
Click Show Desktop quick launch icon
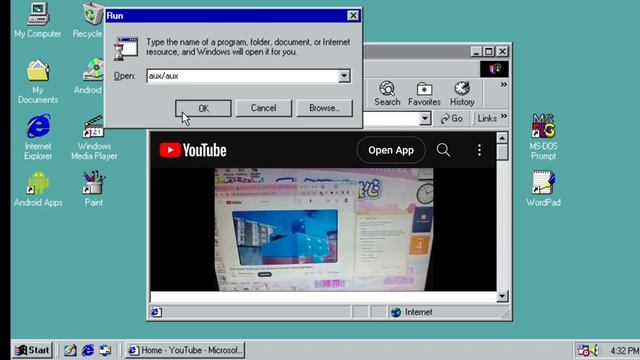70,350
